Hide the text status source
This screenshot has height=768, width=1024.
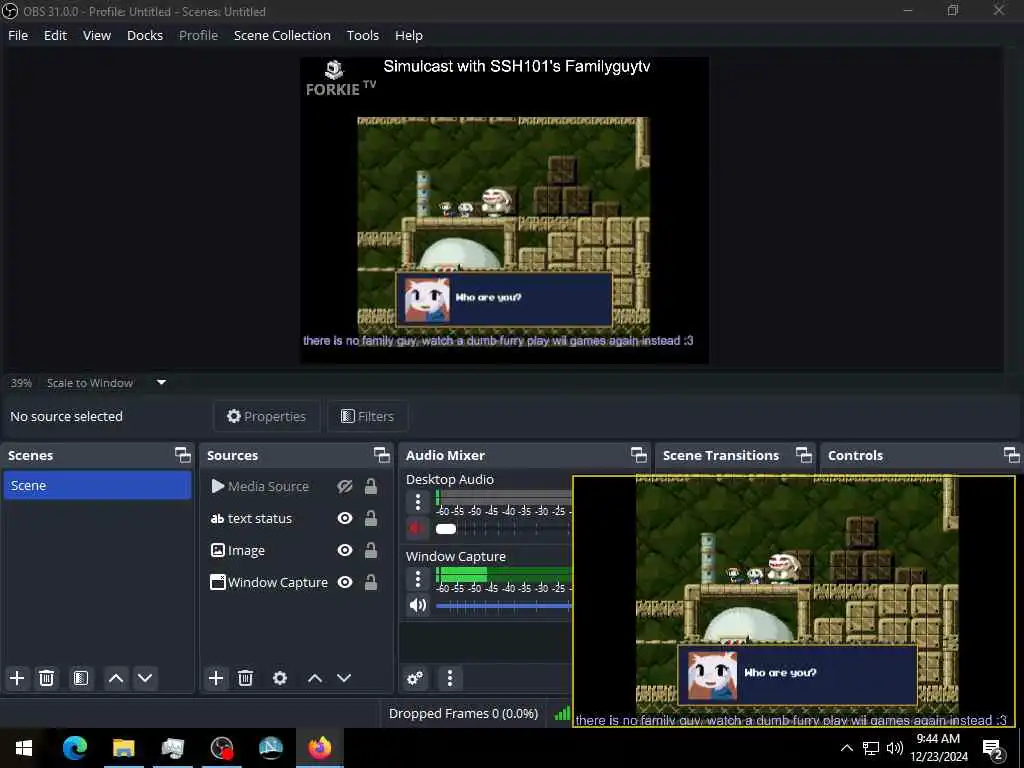[345, 519]
